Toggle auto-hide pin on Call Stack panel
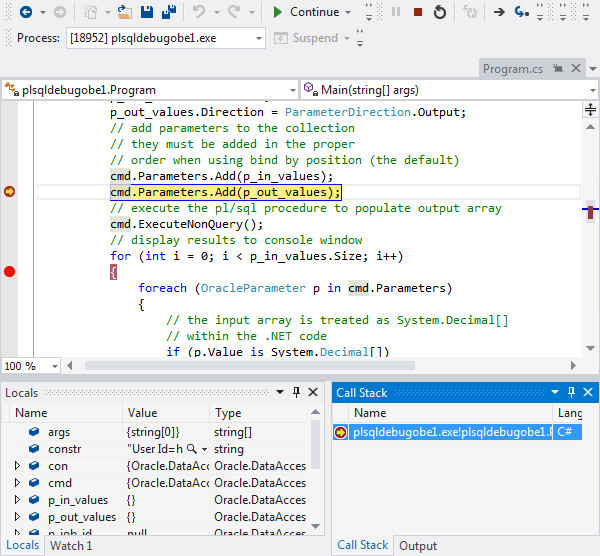 [570, 393]
